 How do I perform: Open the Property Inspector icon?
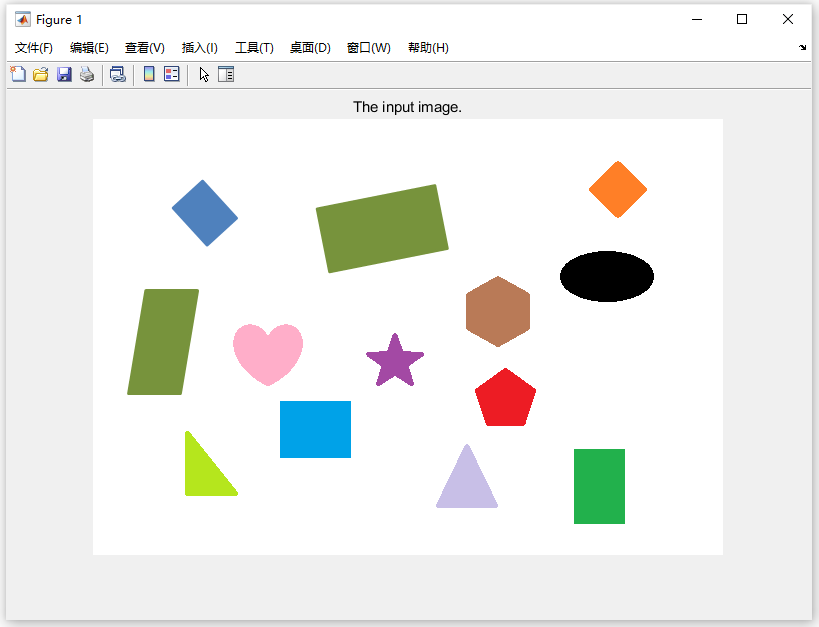[x=226, y=74]
